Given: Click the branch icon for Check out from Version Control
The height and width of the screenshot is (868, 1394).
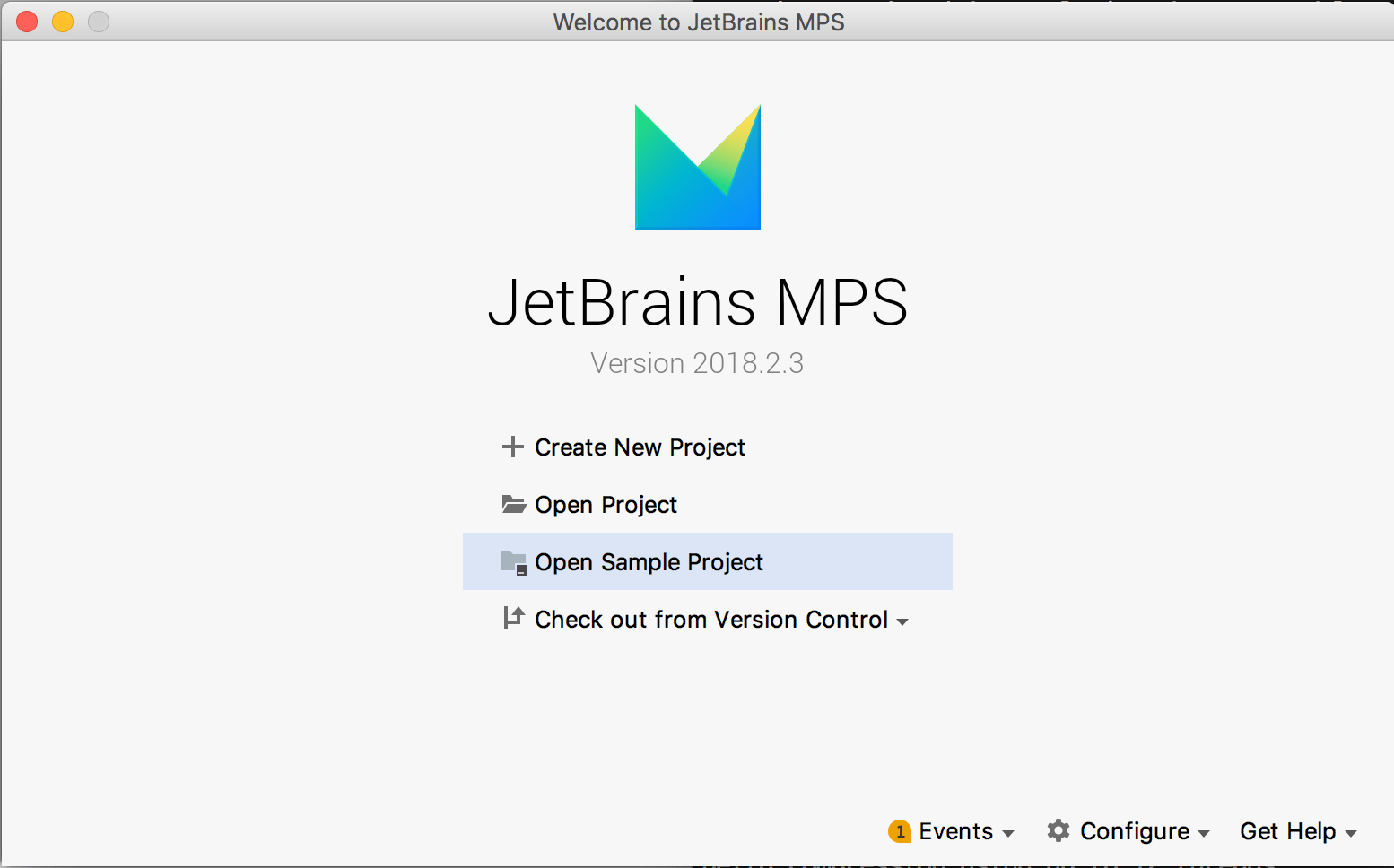Looking at the screenshot, I should [x=512, y=619].
